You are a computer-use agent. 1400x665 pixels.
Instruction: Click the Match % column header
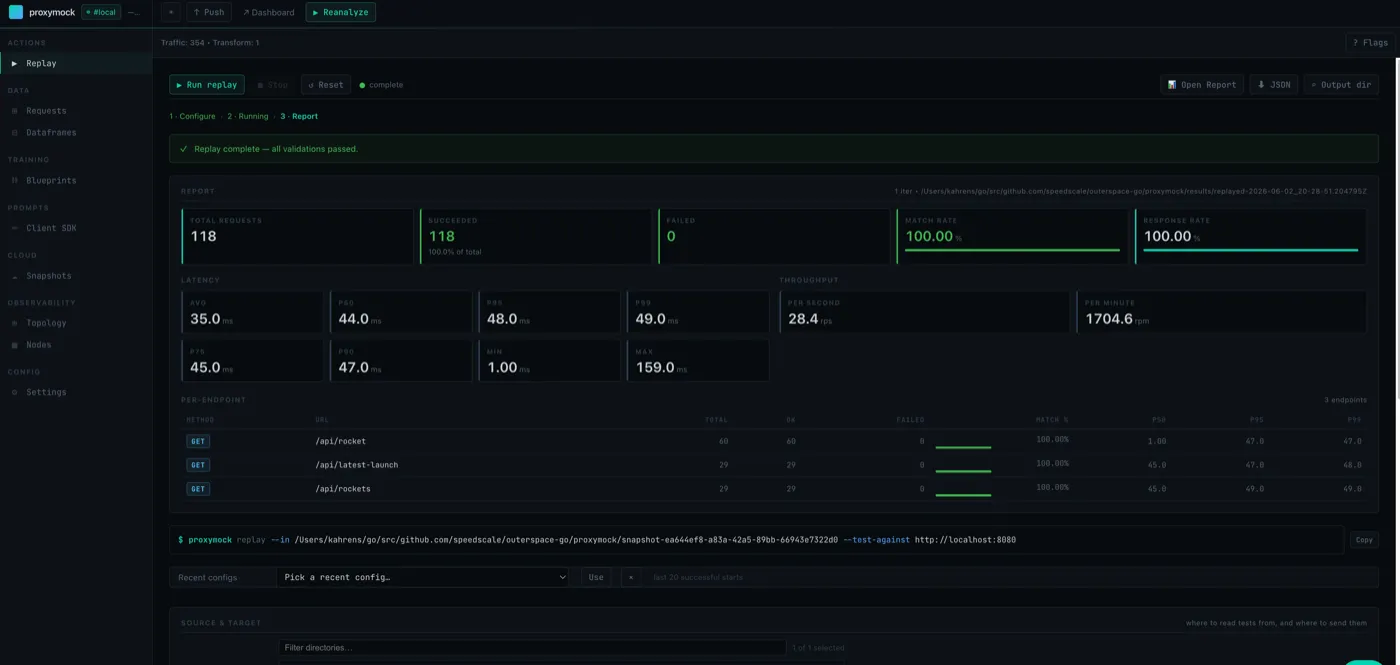coord(1052,420)
